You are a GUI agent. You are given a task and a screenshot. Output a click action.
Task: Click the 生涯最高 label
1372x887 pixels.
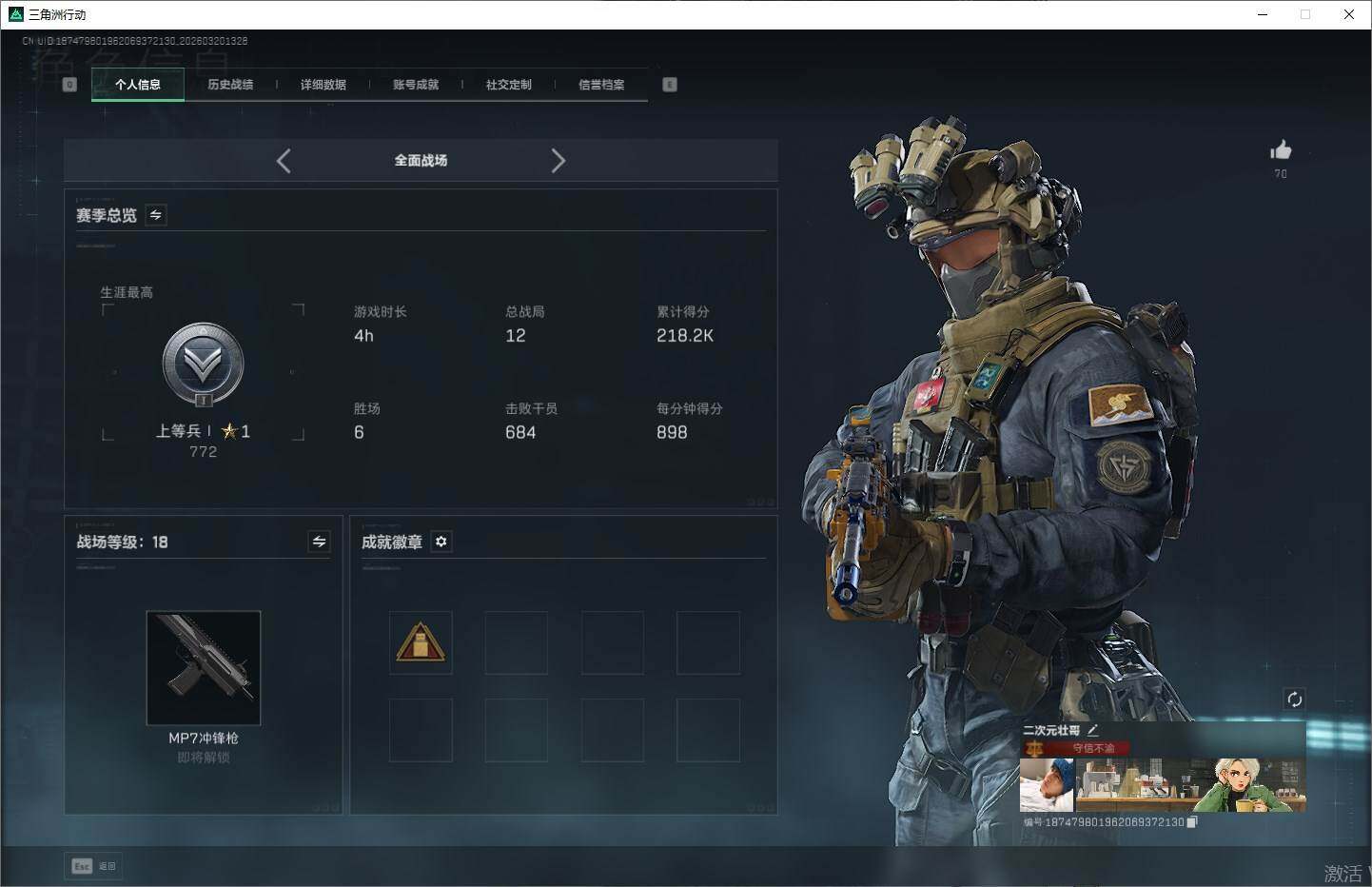tap(127, 292)
